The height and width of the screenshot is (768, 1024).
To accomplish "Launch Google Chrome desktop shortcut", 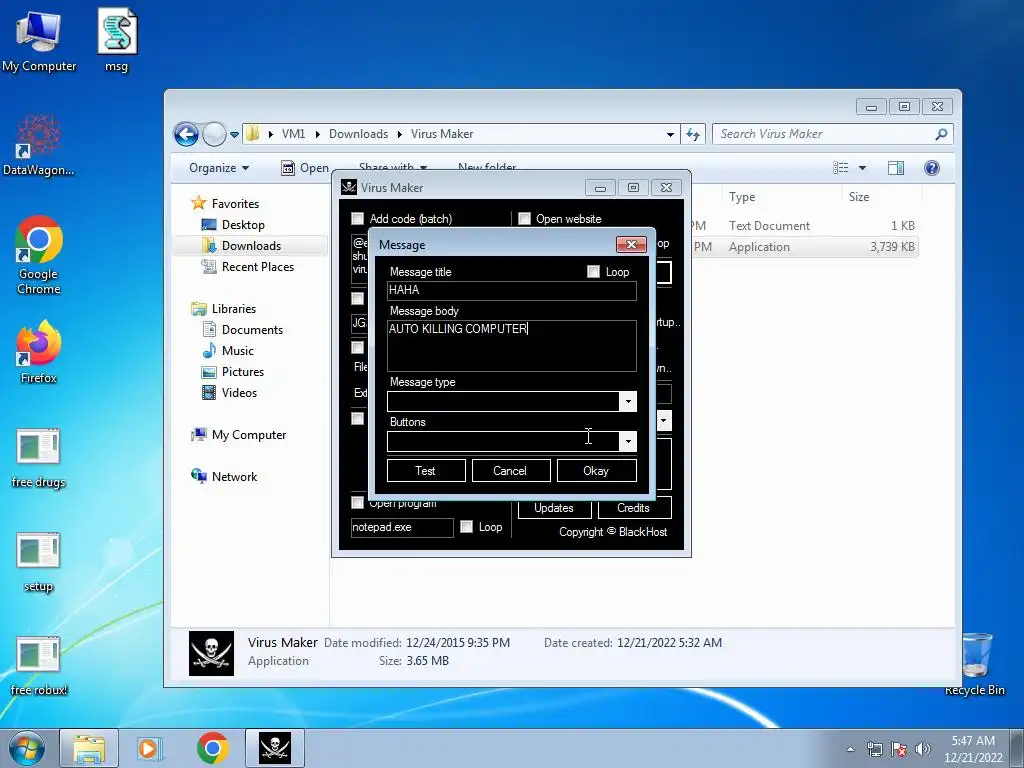I will click(39, 255).
